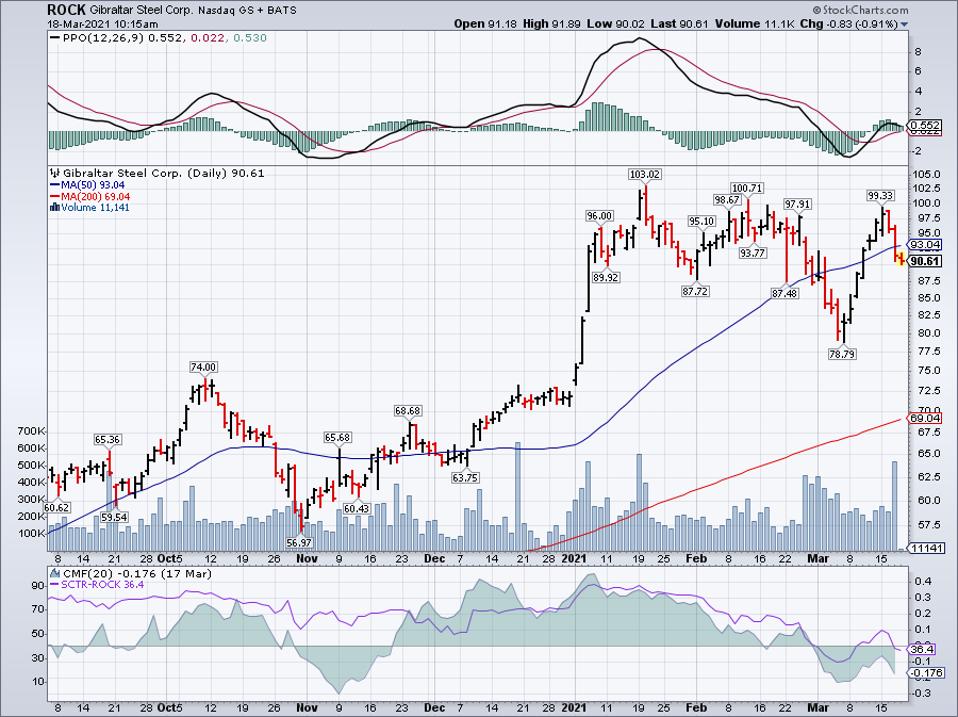Click the yellow-highlighted latest price bar
The image size is (958, 717).
coord(900,259)
